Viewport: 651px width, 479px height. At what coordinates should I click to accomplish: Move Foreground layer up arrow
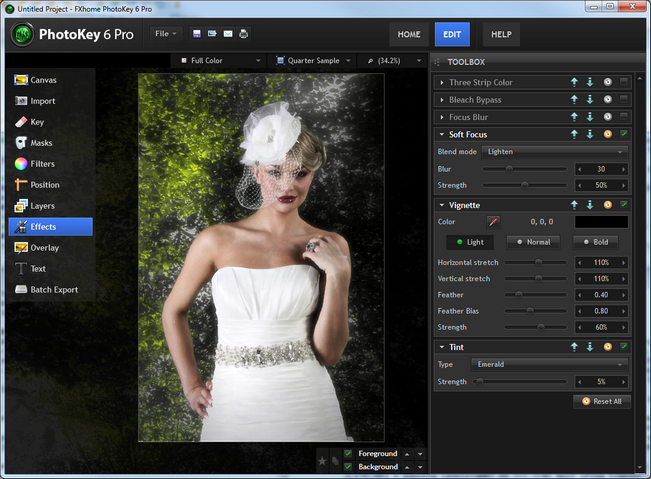point(407,455)
